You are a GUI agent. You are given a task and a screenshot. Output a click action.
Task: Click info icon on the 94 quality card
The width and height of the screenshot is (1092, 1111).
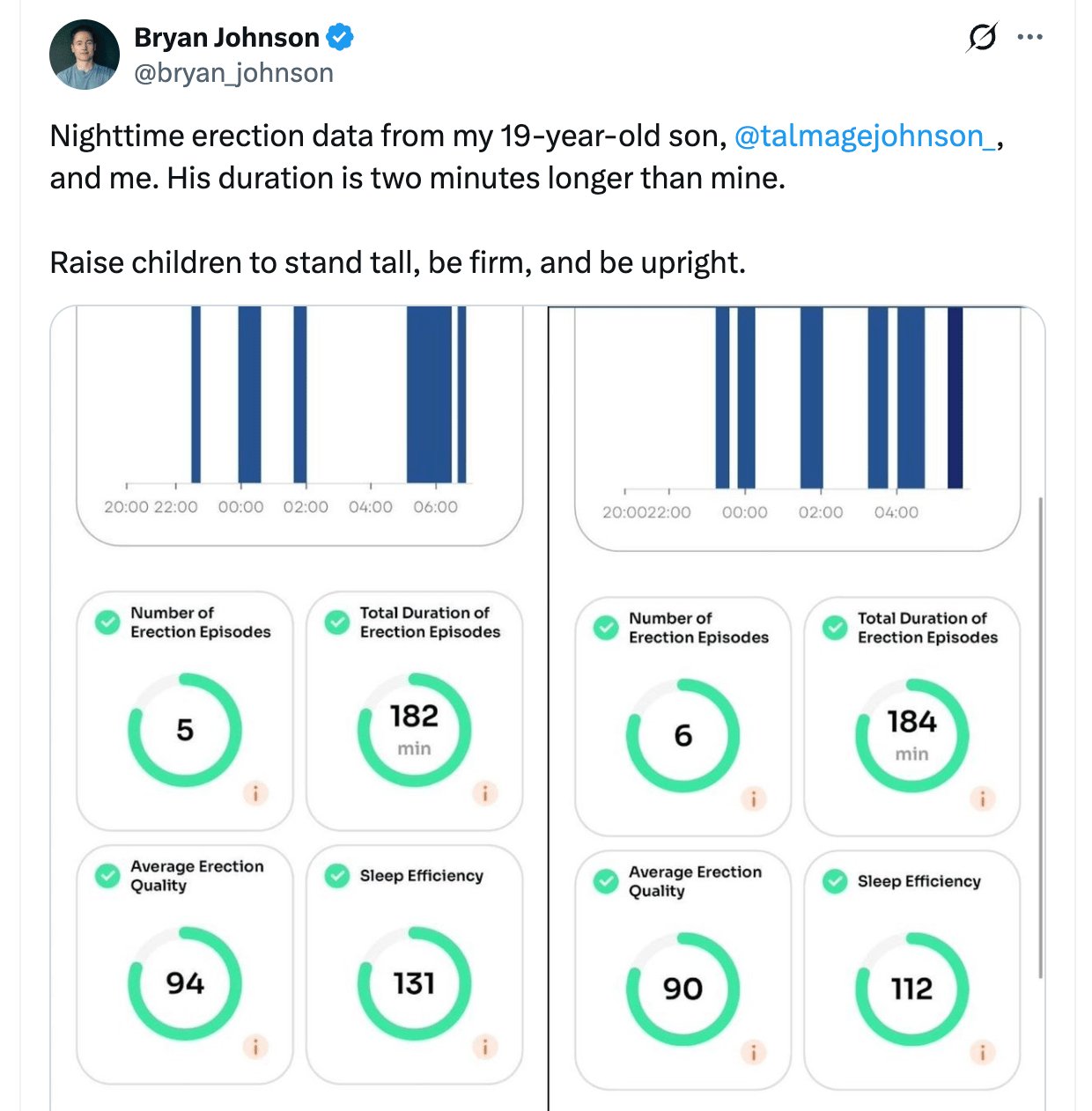coord(255,1047)
